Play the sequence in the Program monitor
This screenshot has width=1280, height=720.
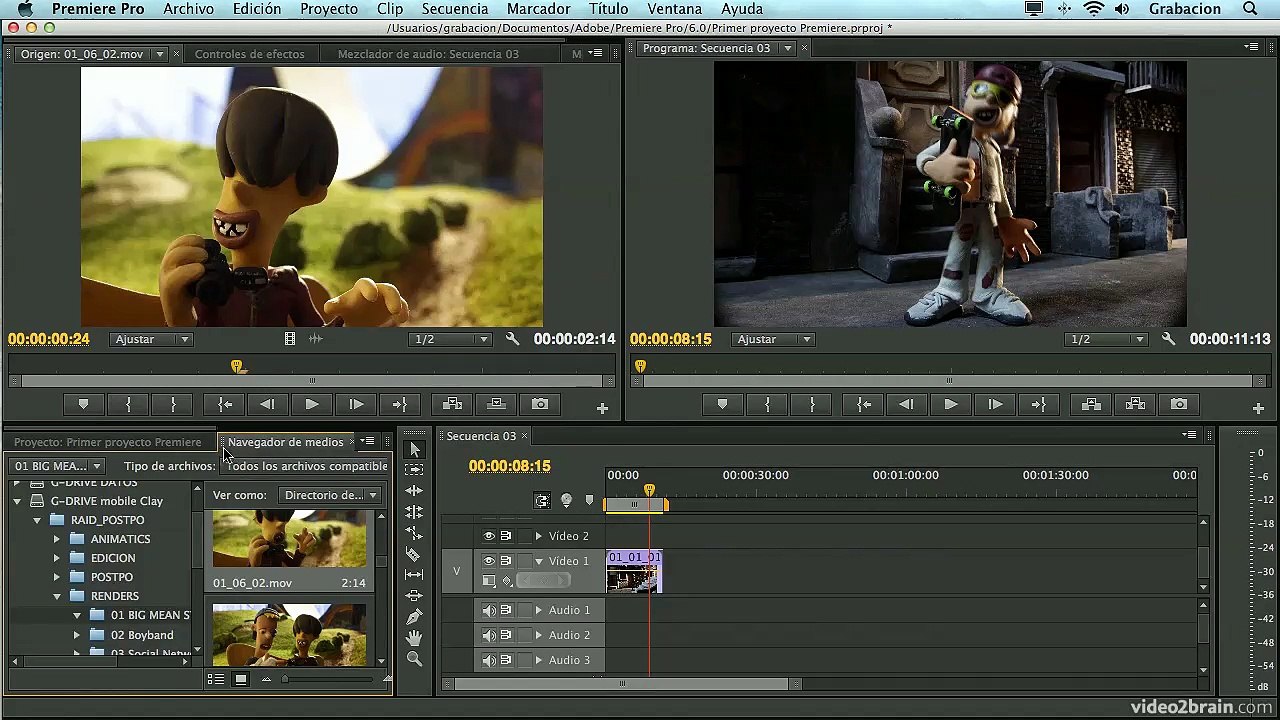[950, 404]
